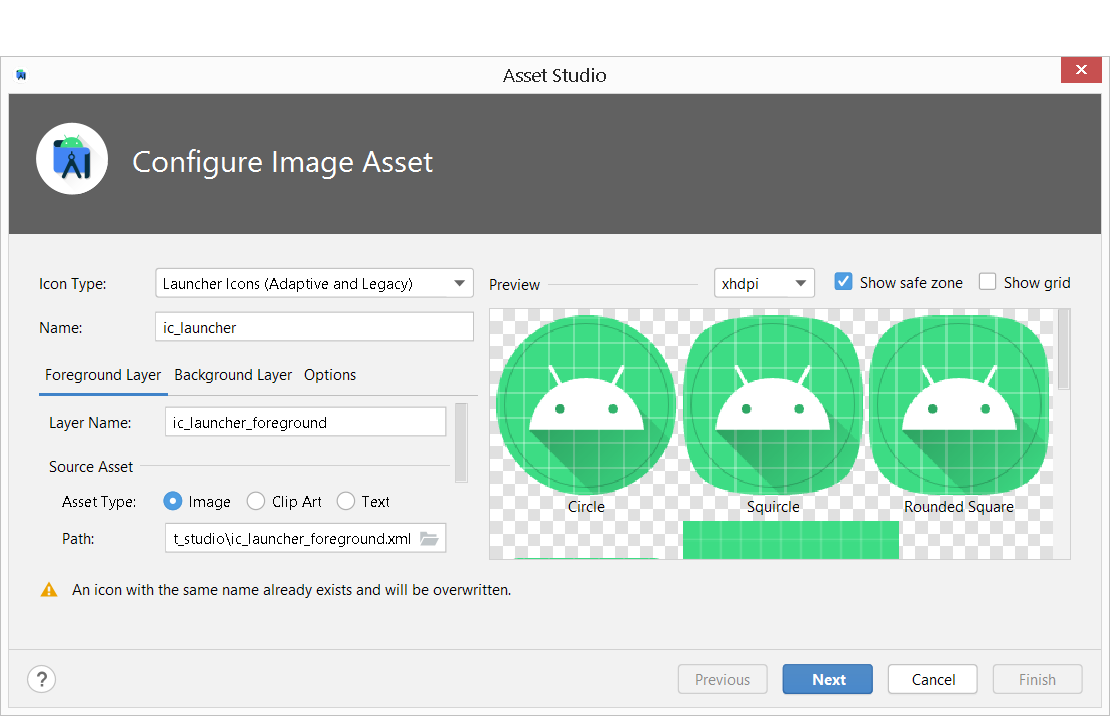Click the preview pane vertical scrollbar
Screen dimensions: 1110x716
click(1063, 348)
